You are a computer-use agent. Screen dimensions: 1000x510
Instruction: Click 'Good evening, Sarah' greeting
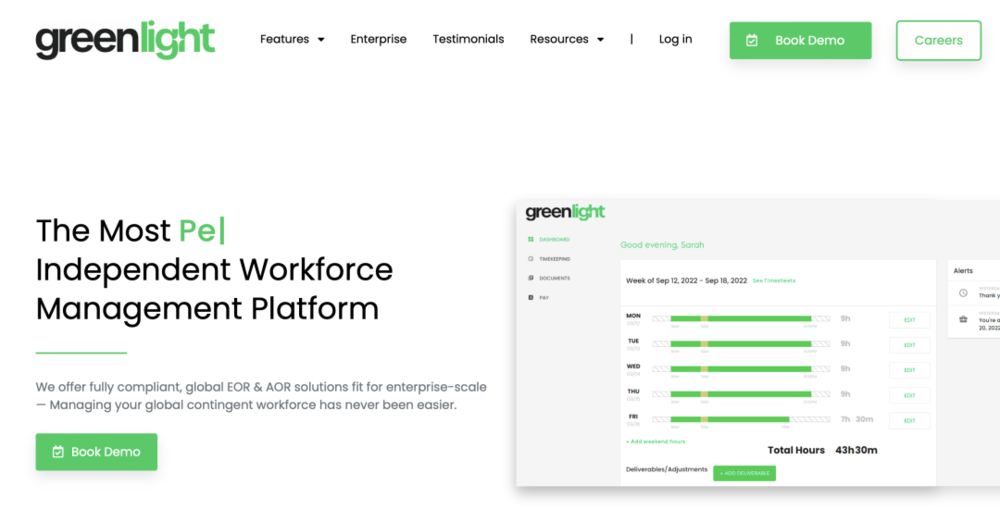tap(662, 245)
